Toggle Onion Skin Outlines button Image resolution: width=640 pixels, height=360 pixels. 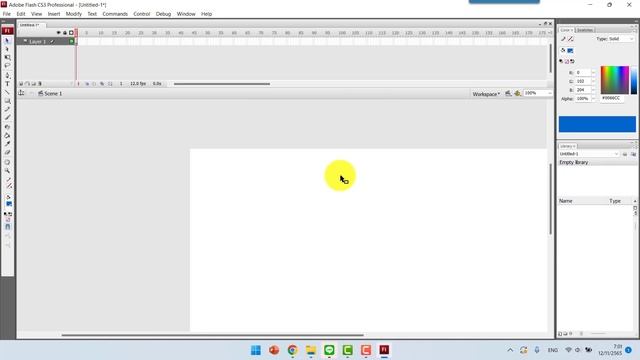coord(94,84)
